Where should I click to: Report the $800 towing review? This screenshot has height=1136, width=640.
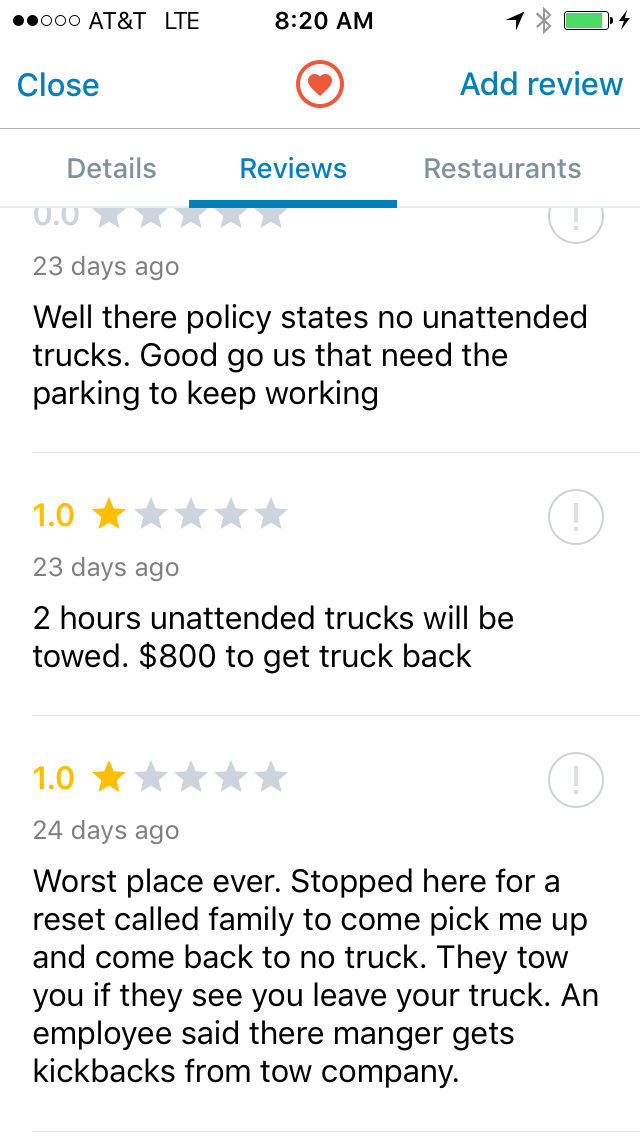click(576, 518)
